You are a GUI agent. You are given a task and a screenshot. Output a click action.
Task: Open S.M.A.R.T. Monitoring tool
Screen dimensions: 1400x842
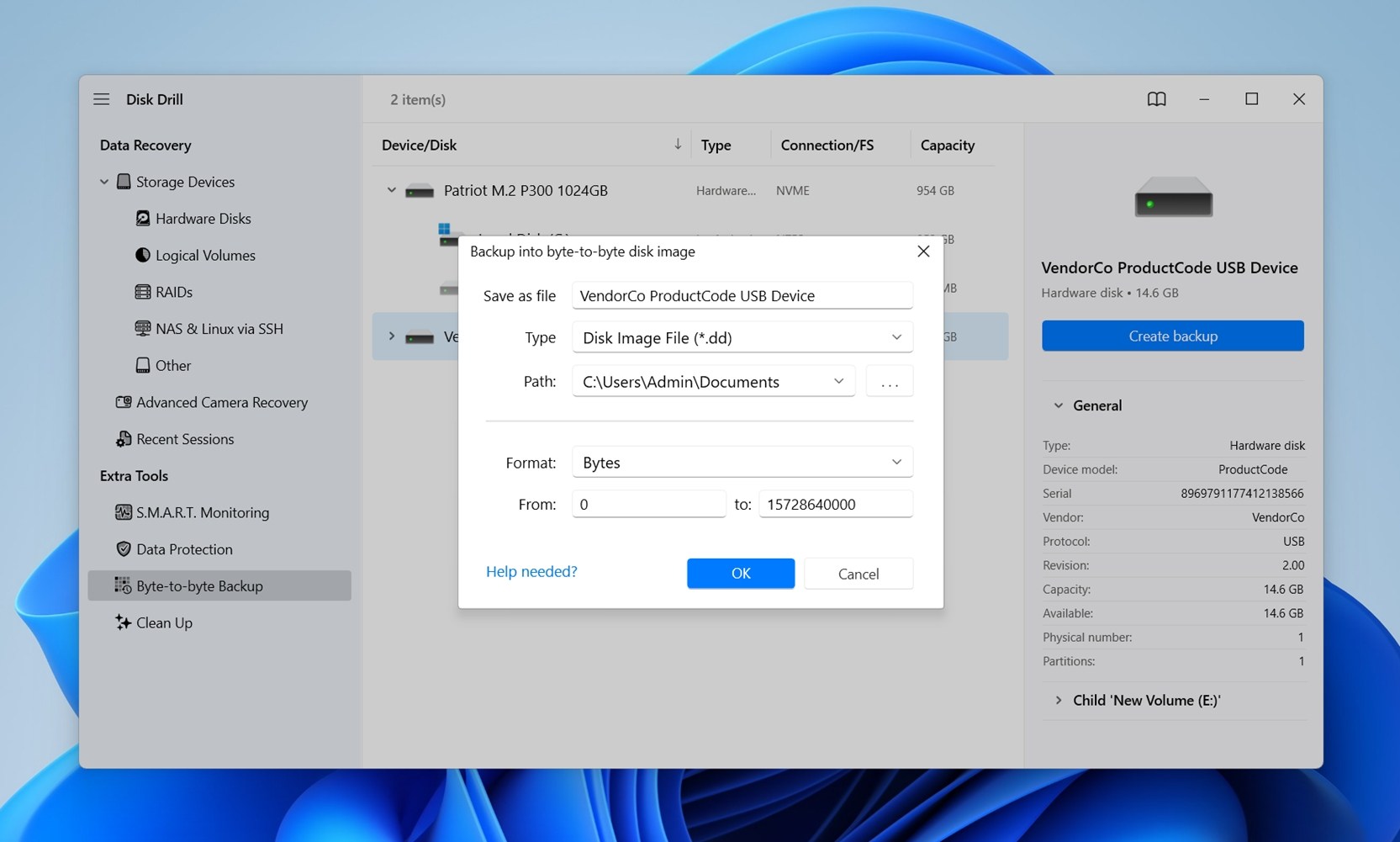click(203, 512)
